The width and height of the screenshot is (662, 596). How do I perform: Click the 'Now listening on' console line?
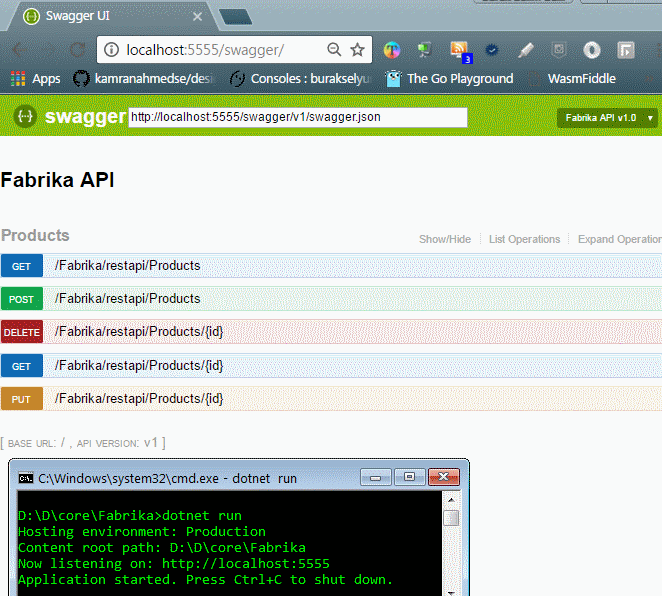click(174, 564)
